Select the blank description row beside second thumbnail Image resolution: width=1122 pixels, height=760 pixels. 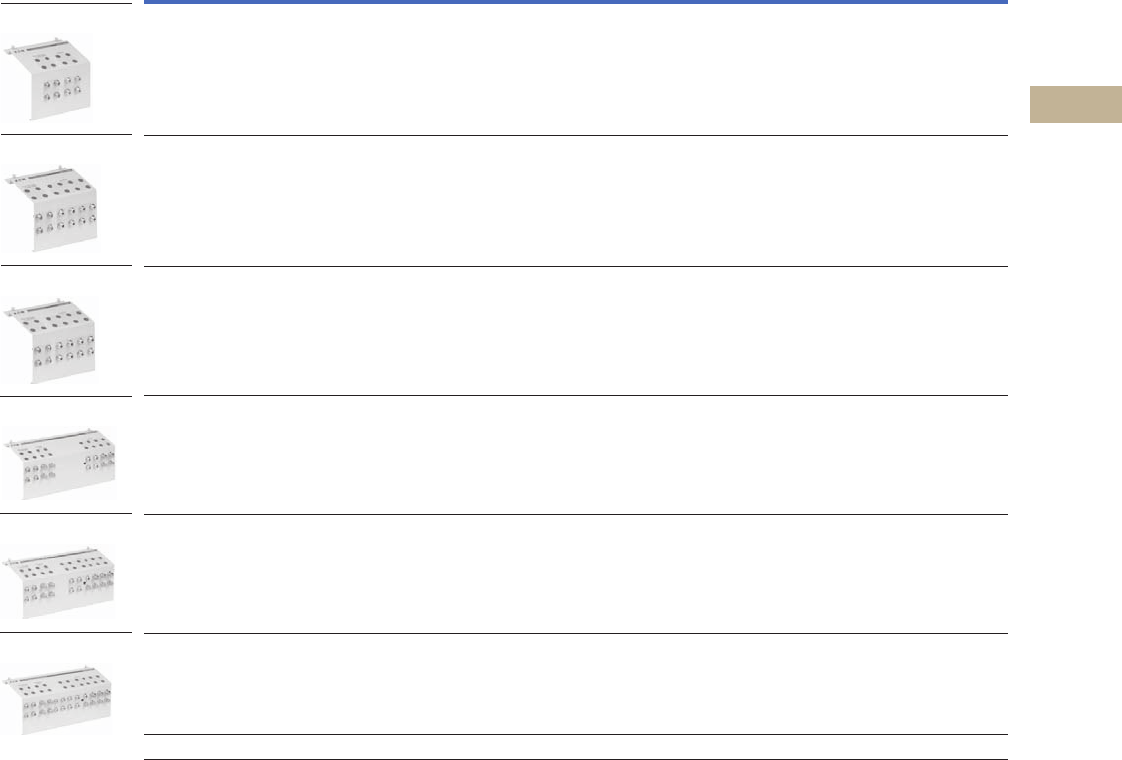[x=575, y=201]
